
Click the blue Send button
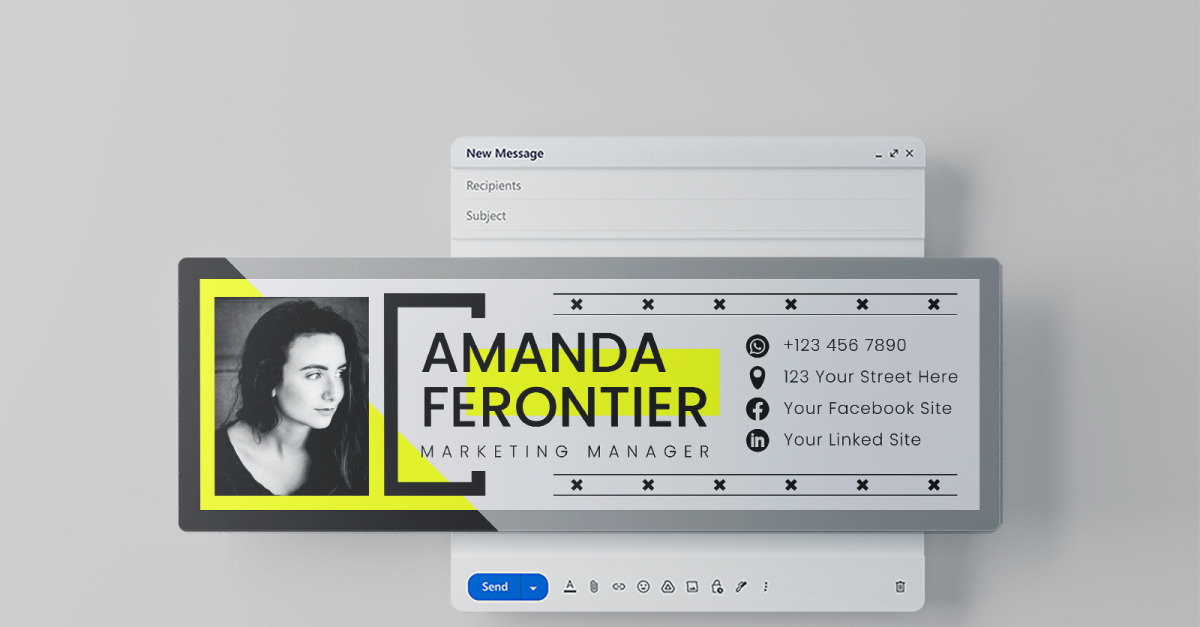coord(495,587)
